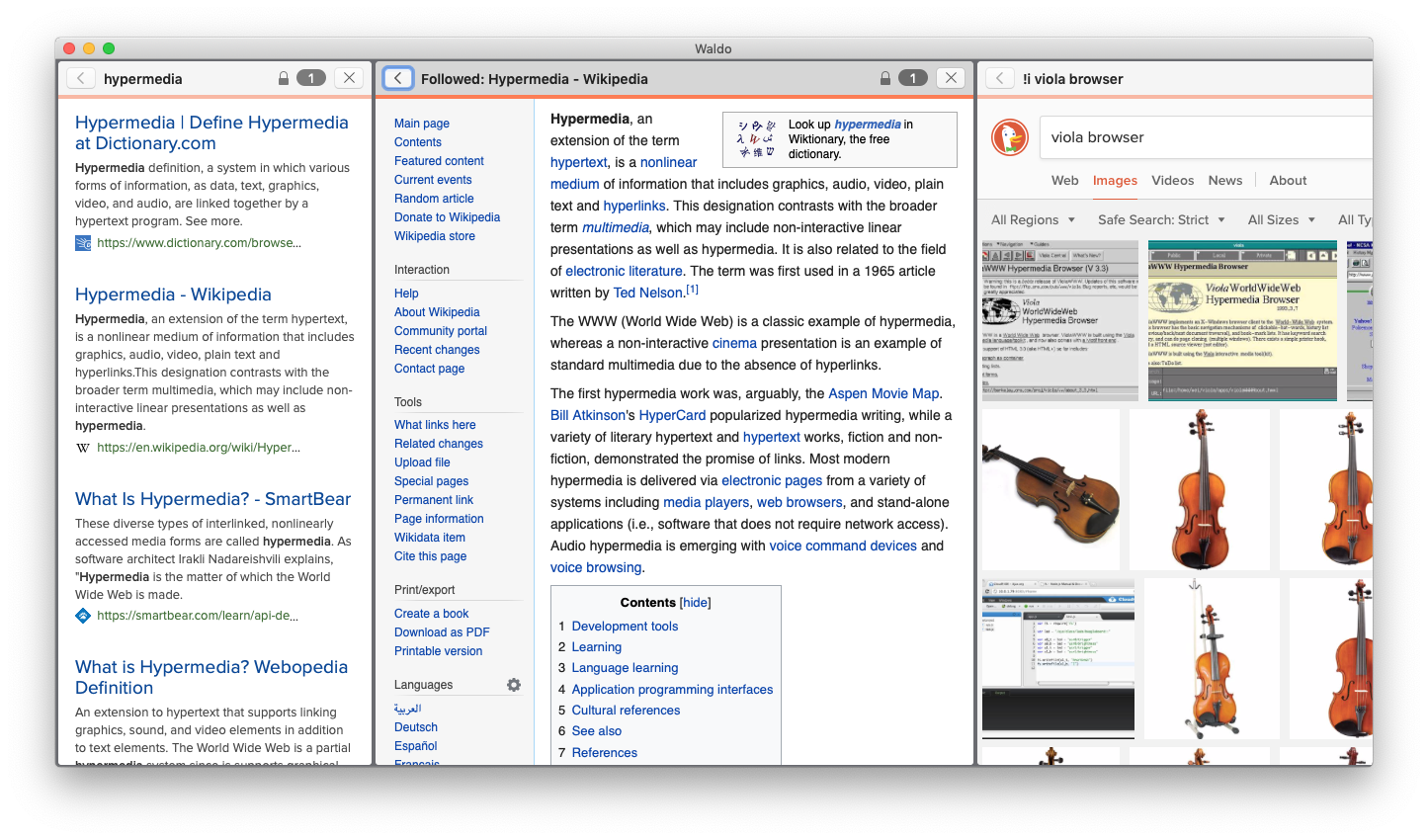Open voice command devices link
Image resolution: width=1428 pixels, height=840 pixels.
coord(843,546)
